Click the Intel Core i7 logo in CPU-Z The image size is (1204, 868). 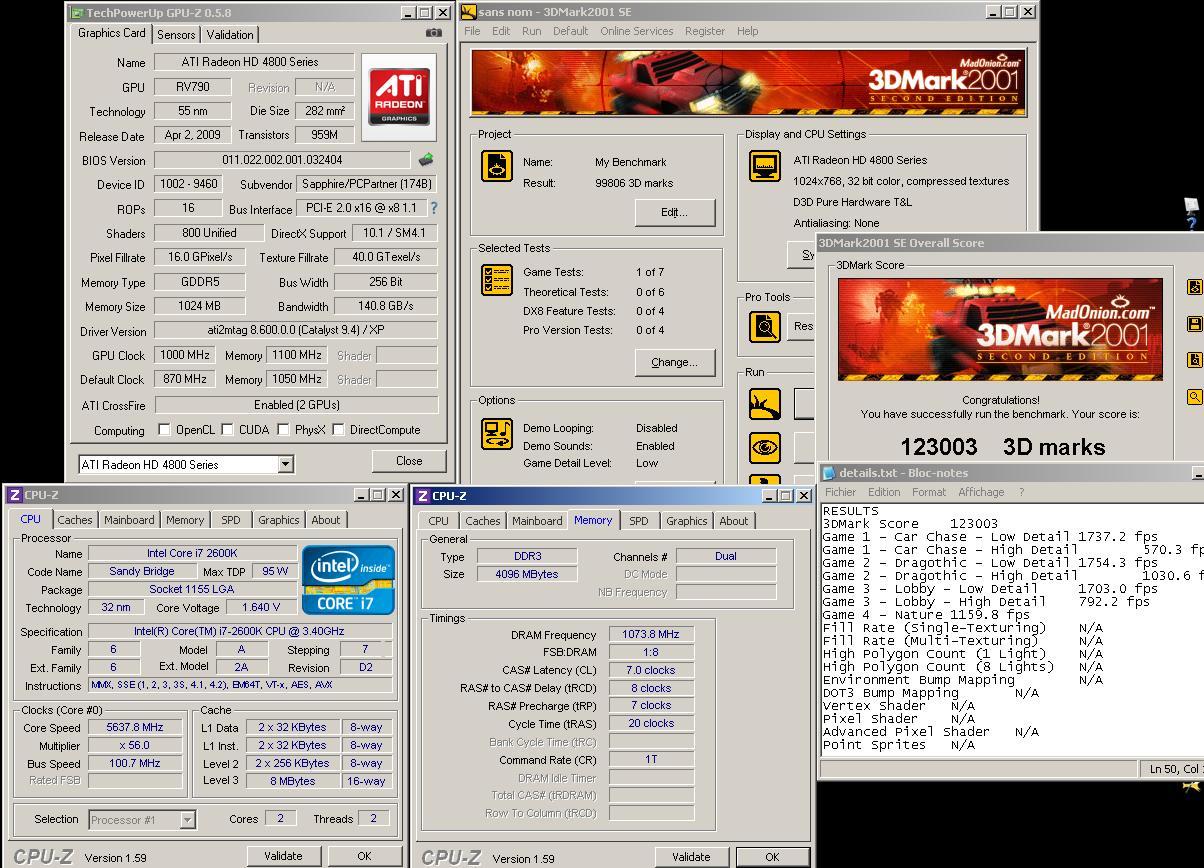click(x=349, y=580)
